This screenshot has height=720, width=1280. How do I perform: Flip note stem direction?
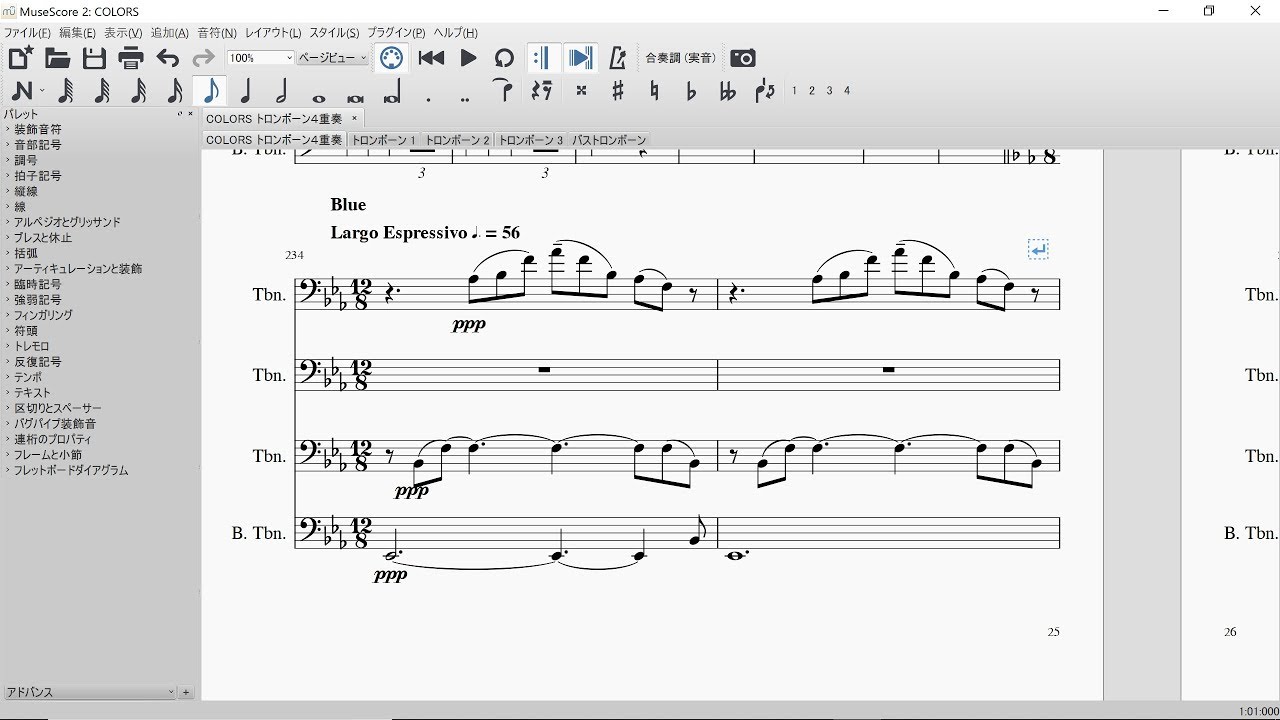765,91
